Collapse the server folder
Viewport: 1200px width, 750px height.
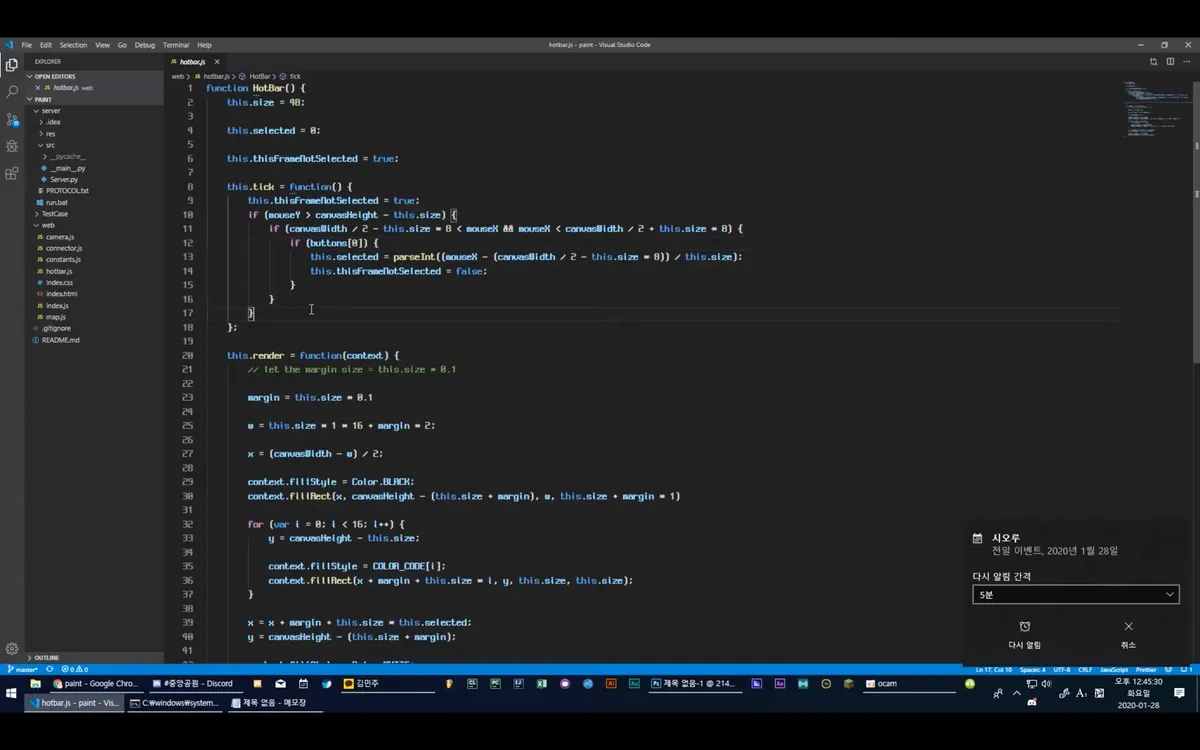50,111
